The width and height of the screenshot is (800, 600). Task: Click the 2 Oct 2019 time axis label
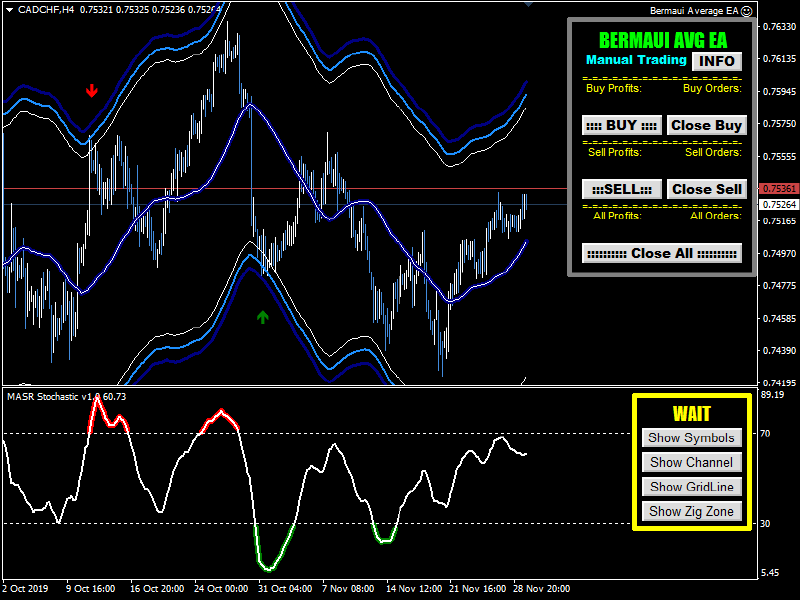click(25, 588)
